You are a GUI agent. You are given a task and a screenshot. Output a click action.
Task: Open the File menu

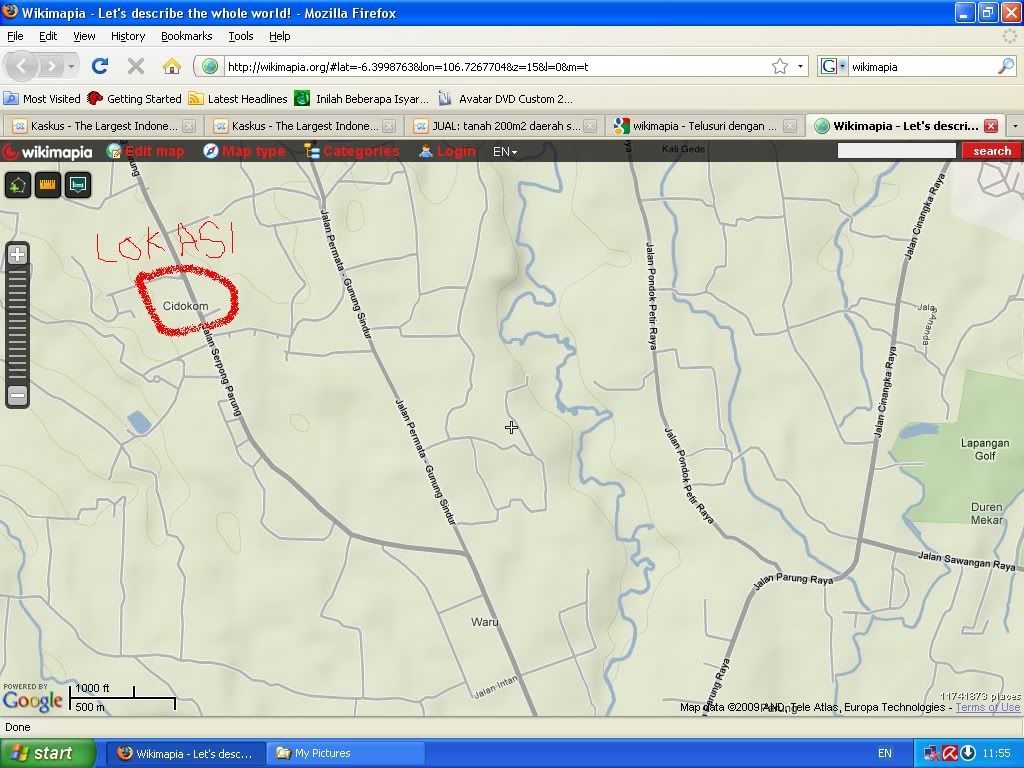pyautogui.click(x=15, y=36)
